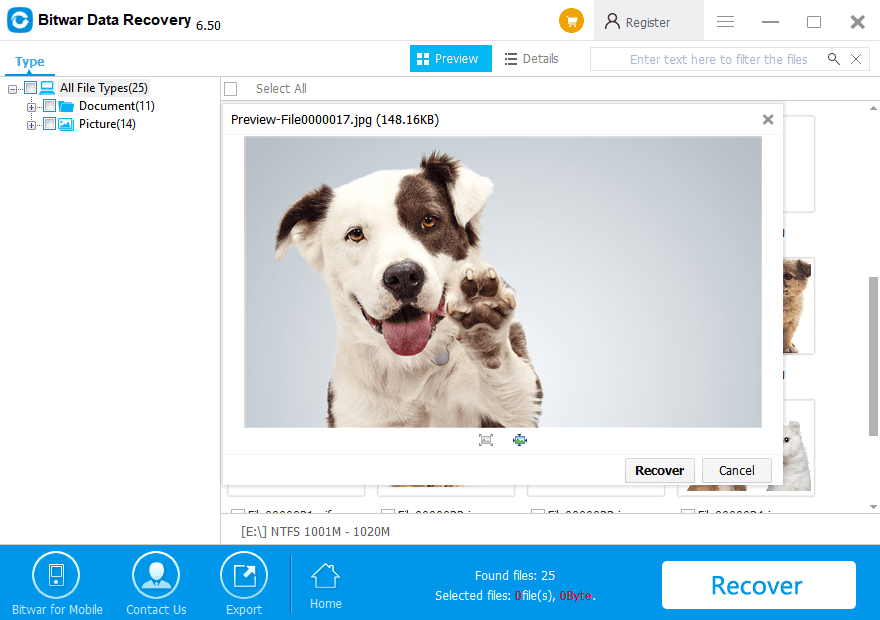
Task: Click the orange shopping cart icon
Action: coord(571,21)
